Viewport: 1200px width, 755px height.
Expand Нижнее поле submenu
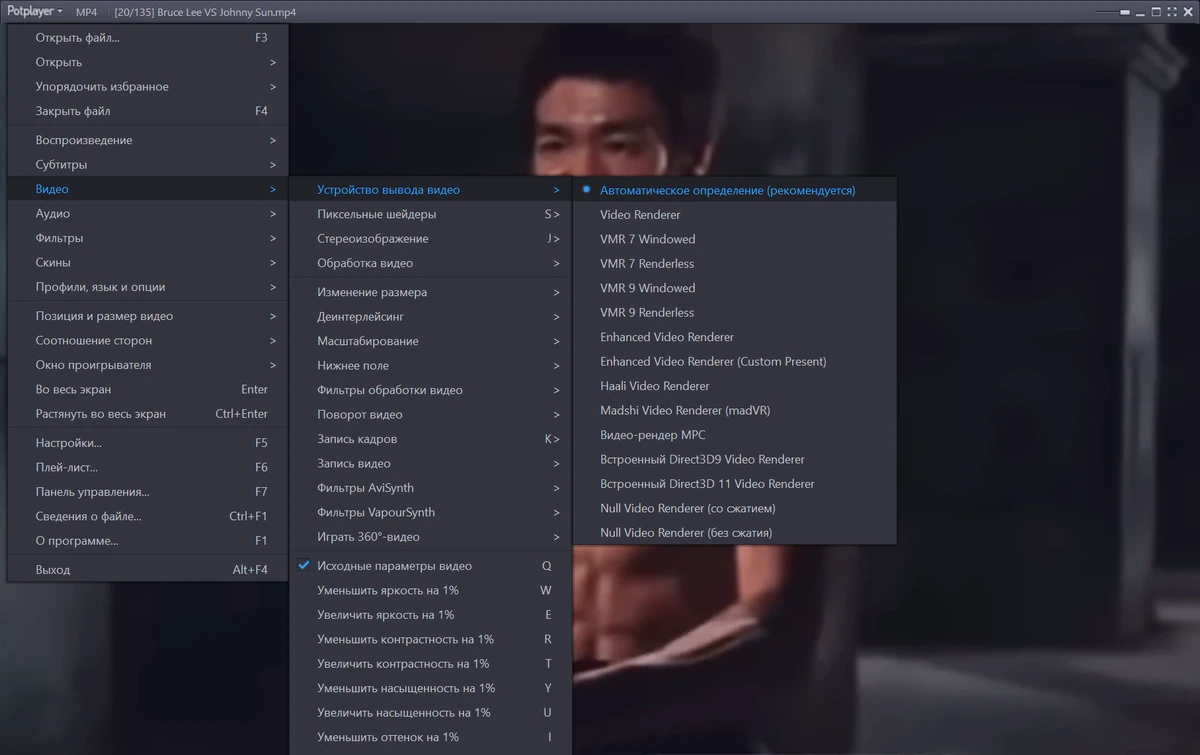point(430,366)
